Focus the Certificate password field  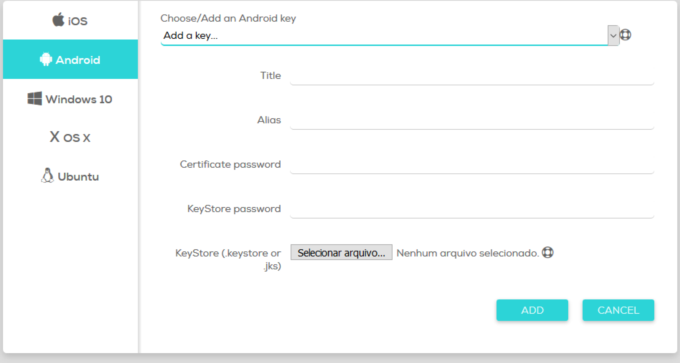[472, 164]
